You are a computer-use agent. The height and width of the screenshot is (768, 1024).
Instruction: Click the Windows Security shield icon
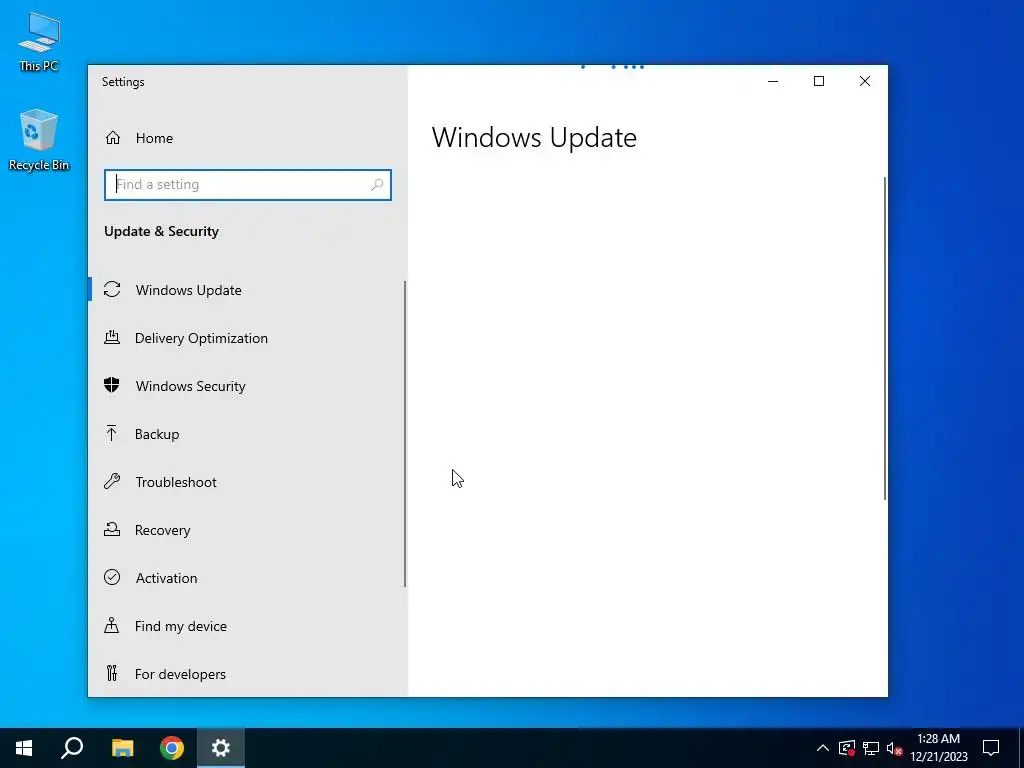tap(112, 385)
